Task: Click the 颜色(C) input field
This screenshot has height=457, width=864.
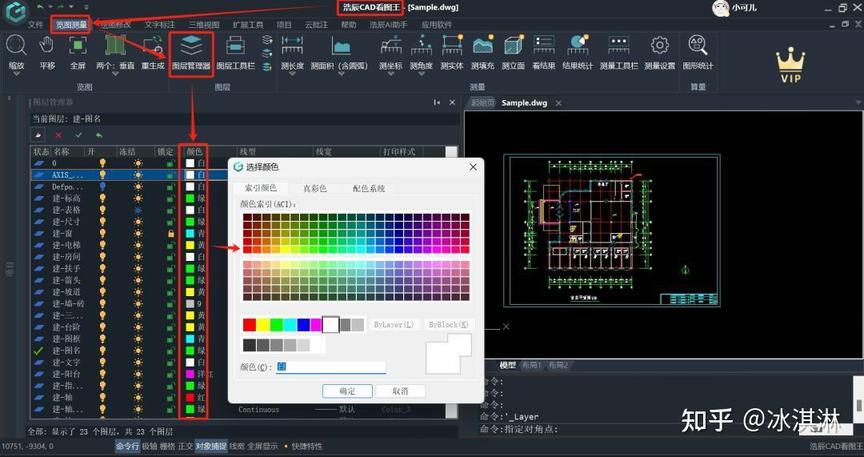Action: [x=331, y=367]
